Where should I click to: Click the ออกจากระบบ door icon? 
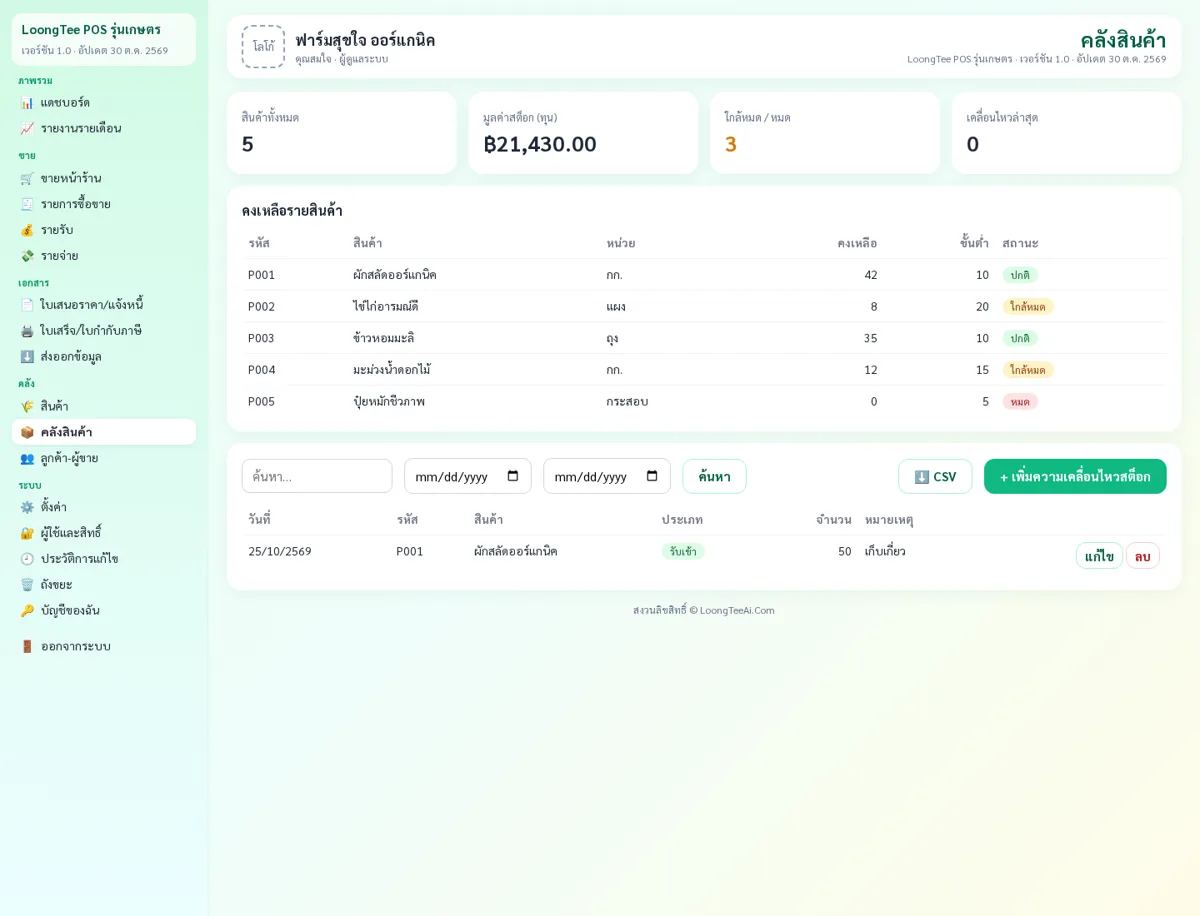(x=27, y=646)
